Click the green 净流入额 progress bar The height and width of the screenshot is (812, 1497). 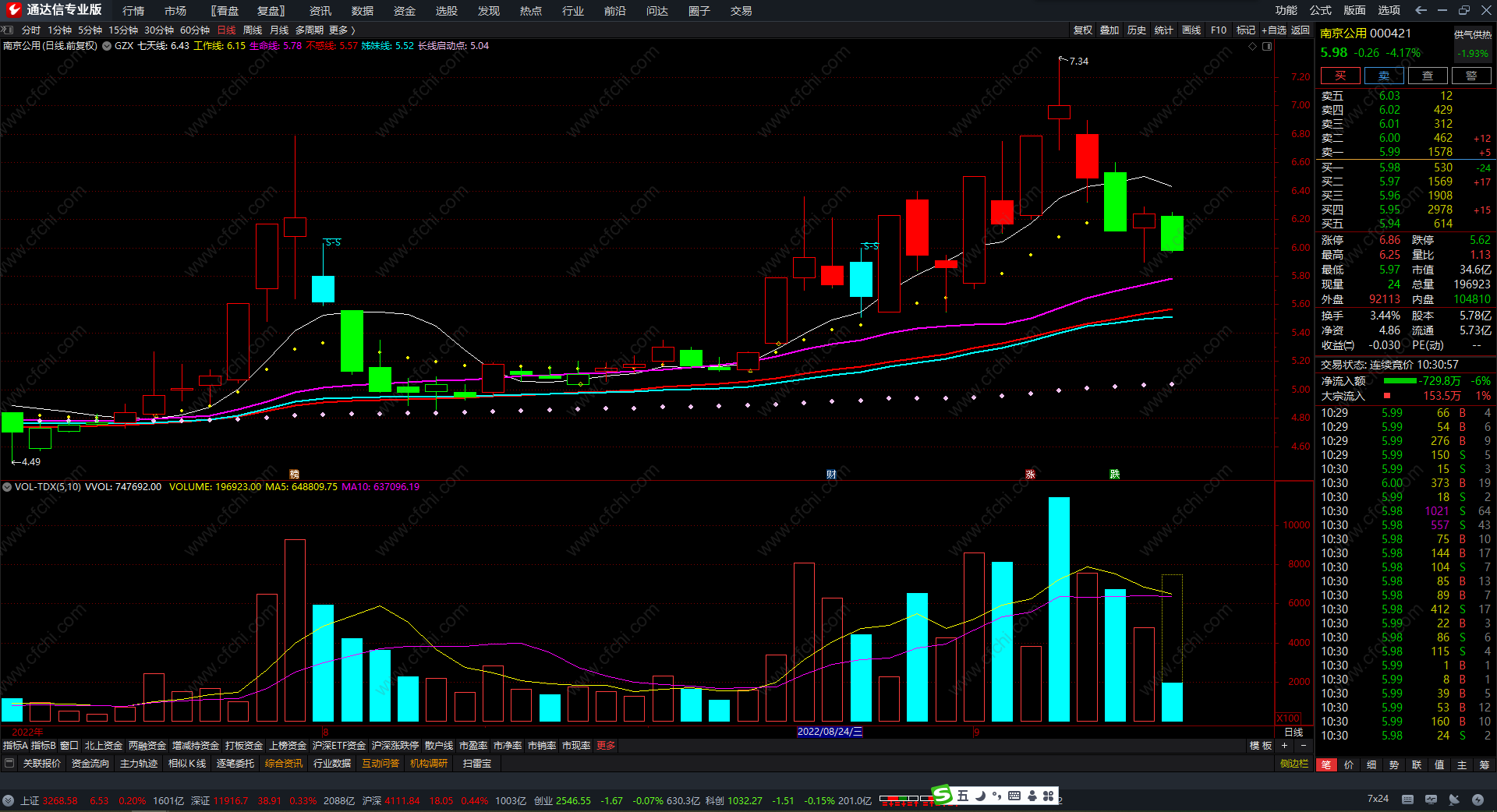tap(1400, 381)
